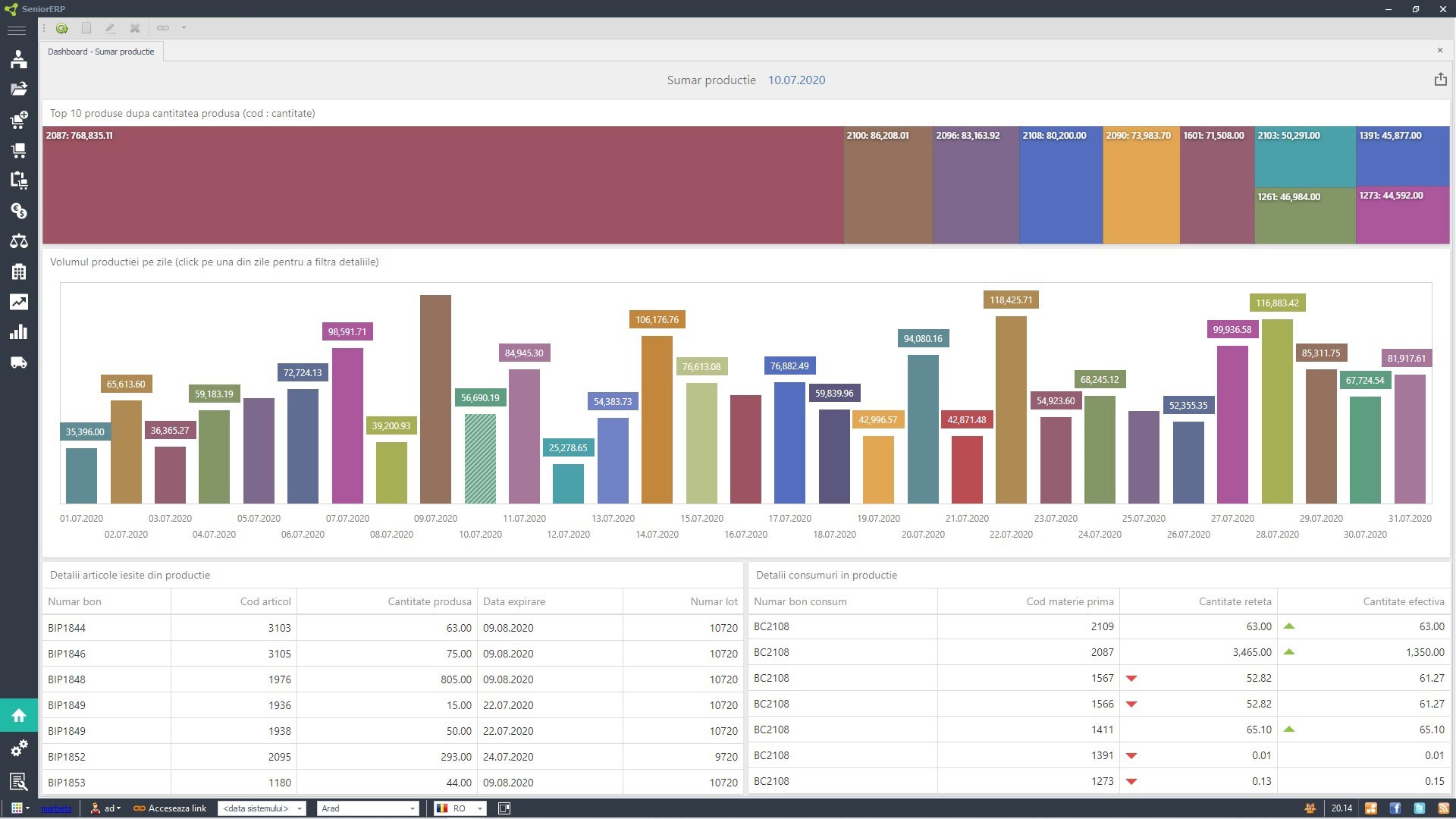Open the cart with plus sidebar icon
This screenshot has height=819, width=1456.
[19, 119]
